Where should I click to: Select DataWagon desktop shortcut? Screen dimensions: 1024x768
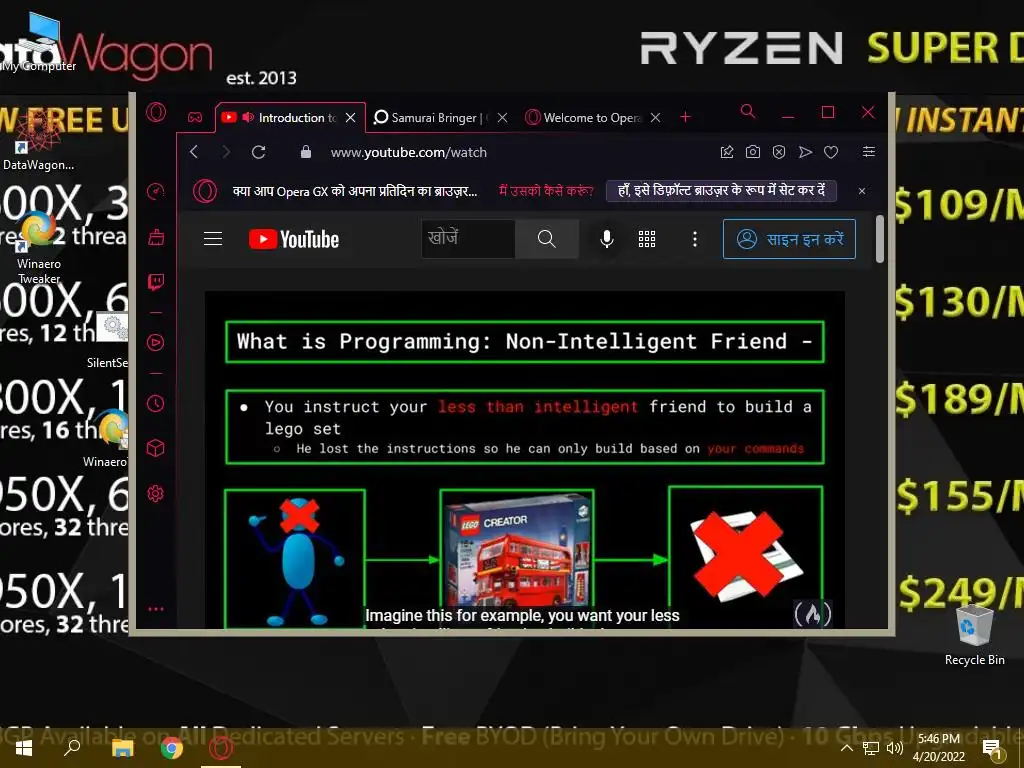click(37, 140)
